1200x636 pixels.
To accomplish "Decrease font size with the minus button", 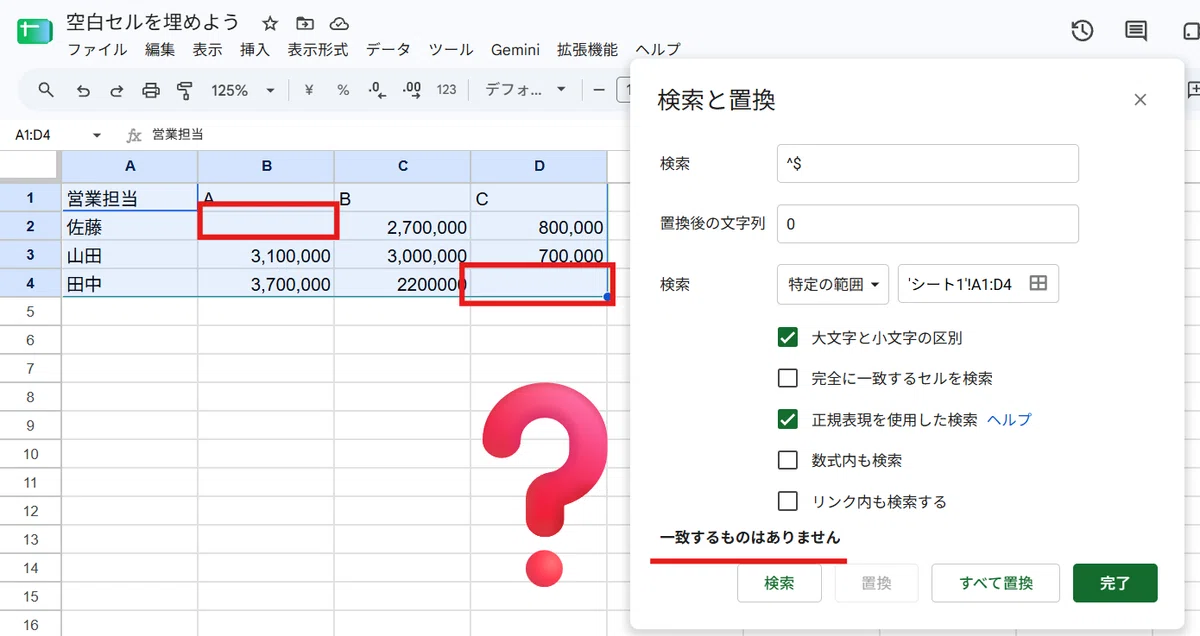I will point(599,90).
